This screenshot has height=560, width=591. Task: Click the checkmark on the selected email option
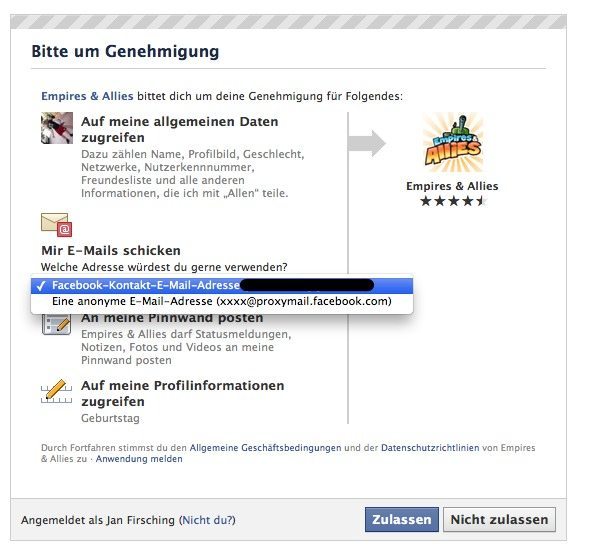(x=41, y=286)
